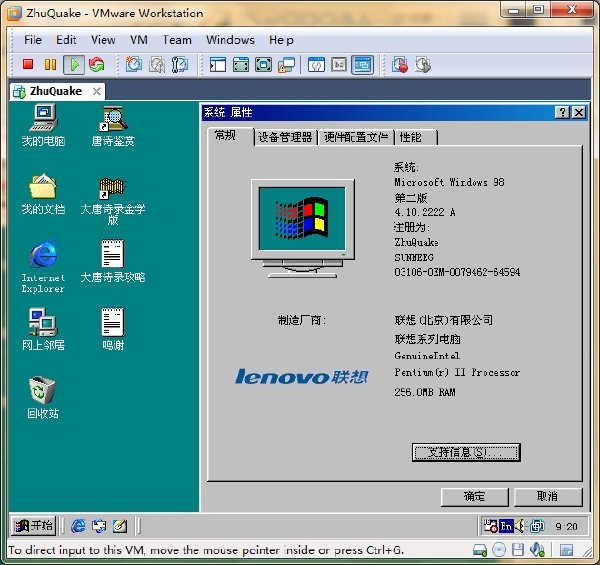Click the green Power On play button
Image resolution: width=600 pixels, height=565 pixels.
click(x=73, y=64)
